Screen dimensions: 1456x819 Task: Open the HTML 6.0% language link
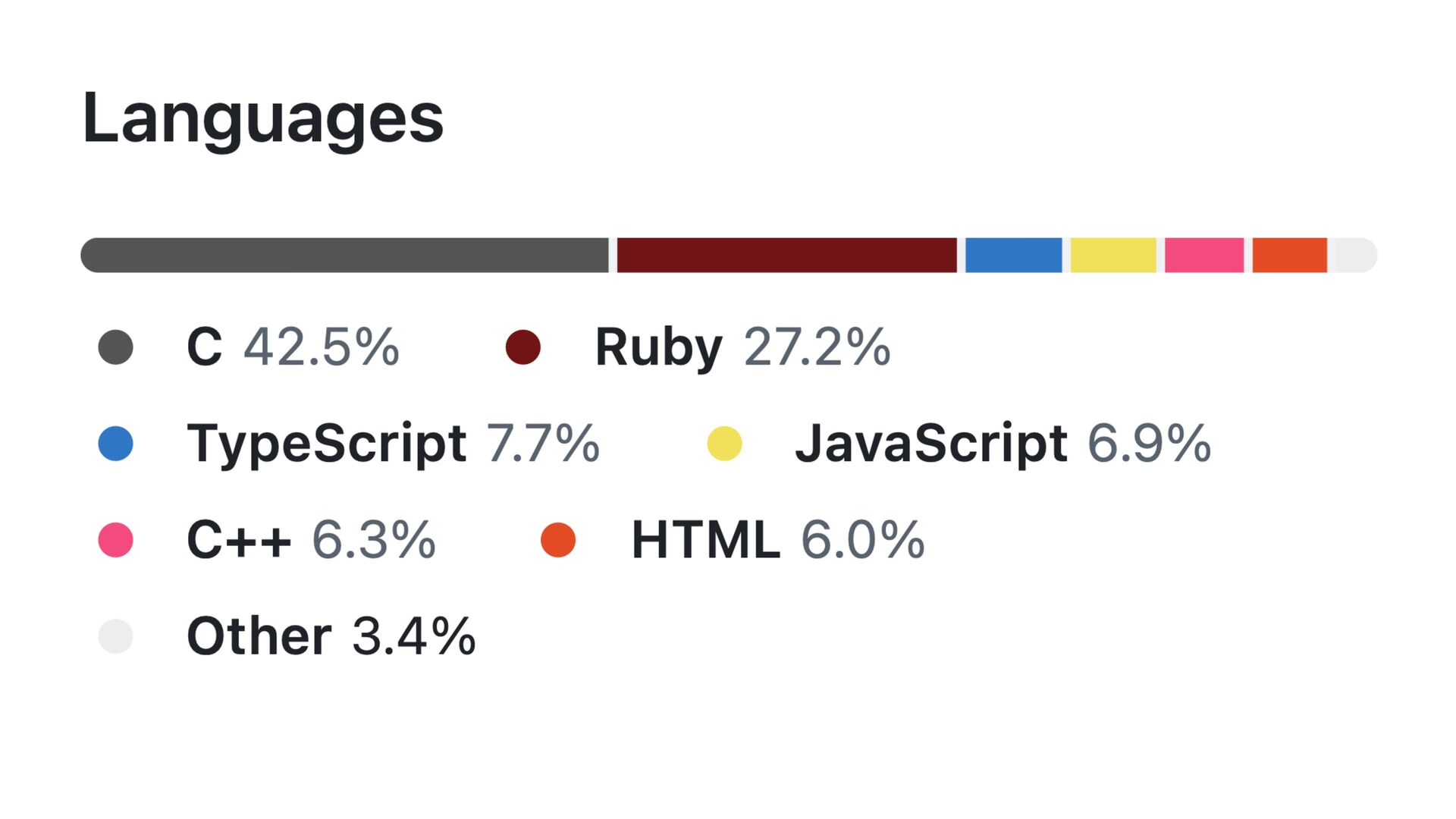point(777,540)
